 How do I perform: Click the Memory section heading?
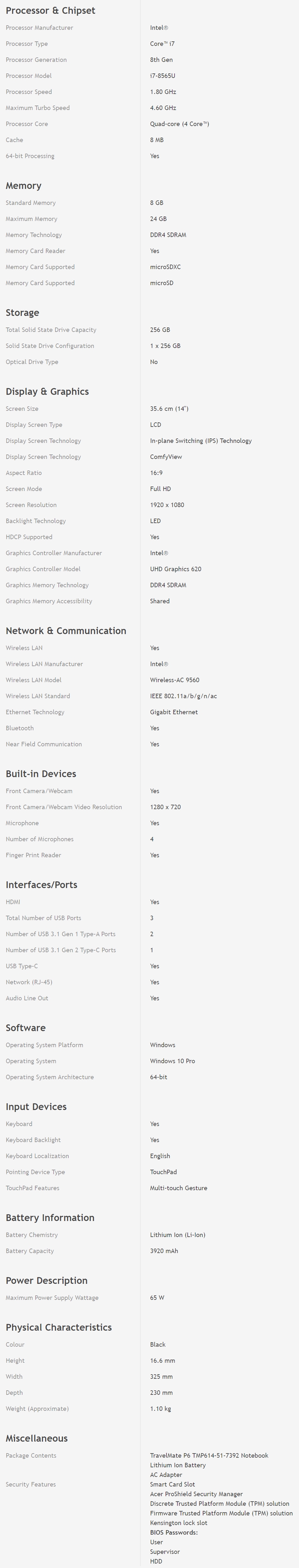click(x=24, y=186)
